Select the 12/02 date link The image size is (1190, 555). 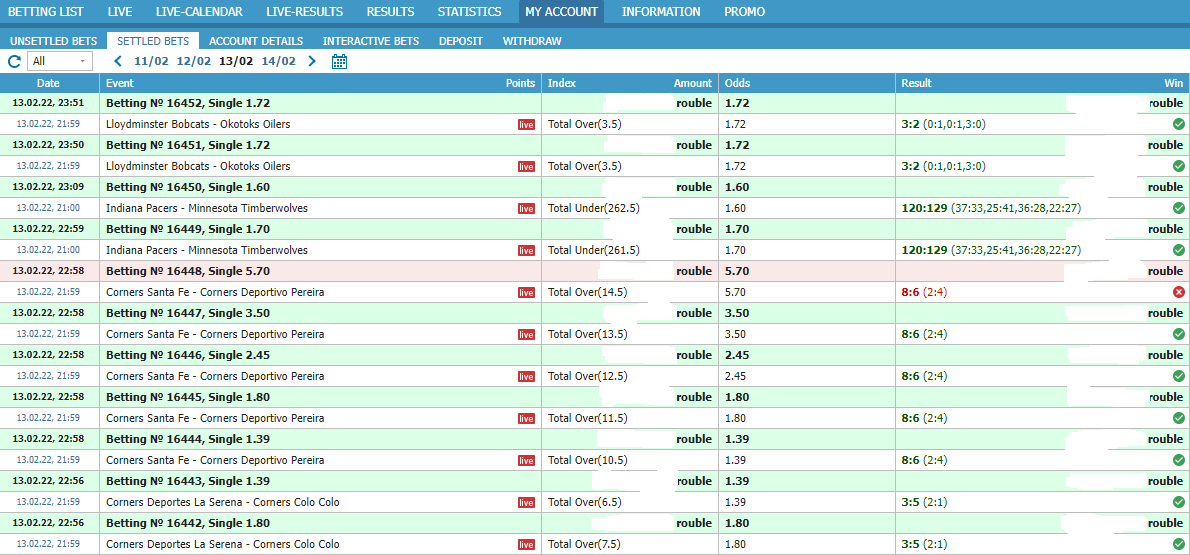[193, 61]
